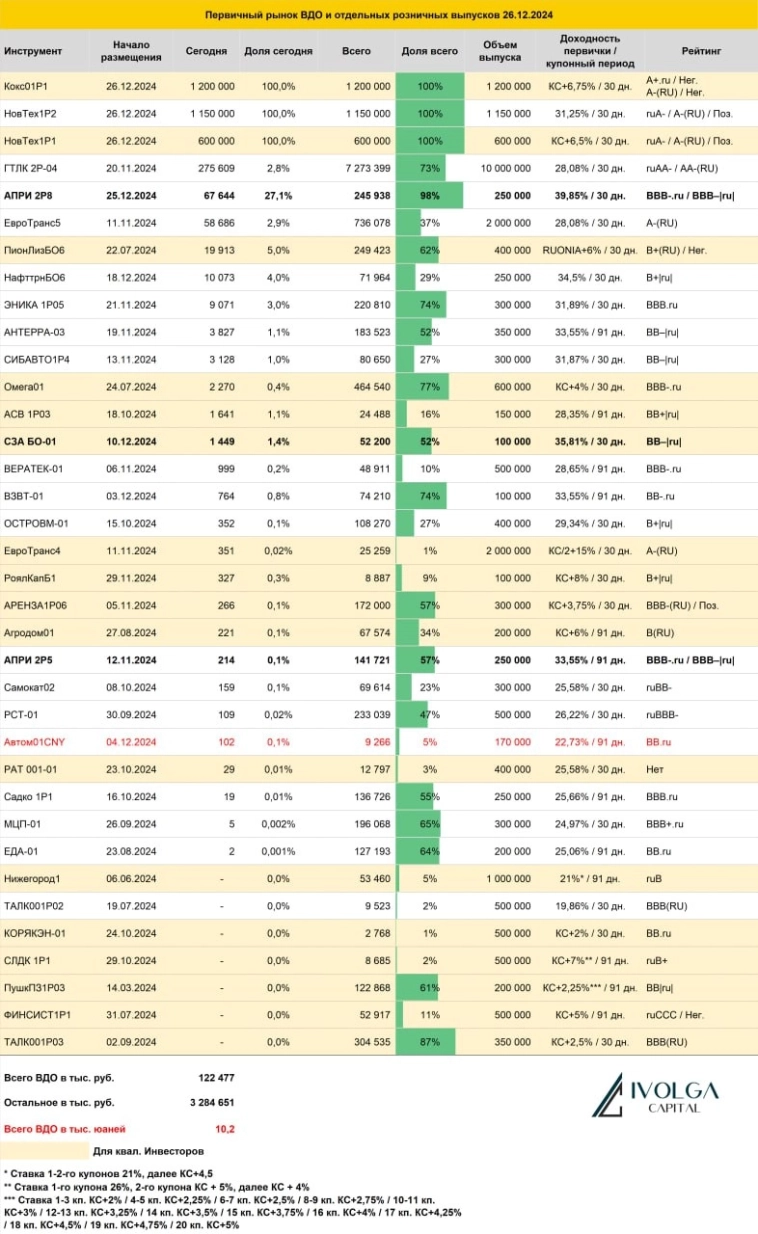Viewport: 758px width, 1234px height.
Task: Click the IVOLGA CAPITAL logo text
Action: 672,1096
